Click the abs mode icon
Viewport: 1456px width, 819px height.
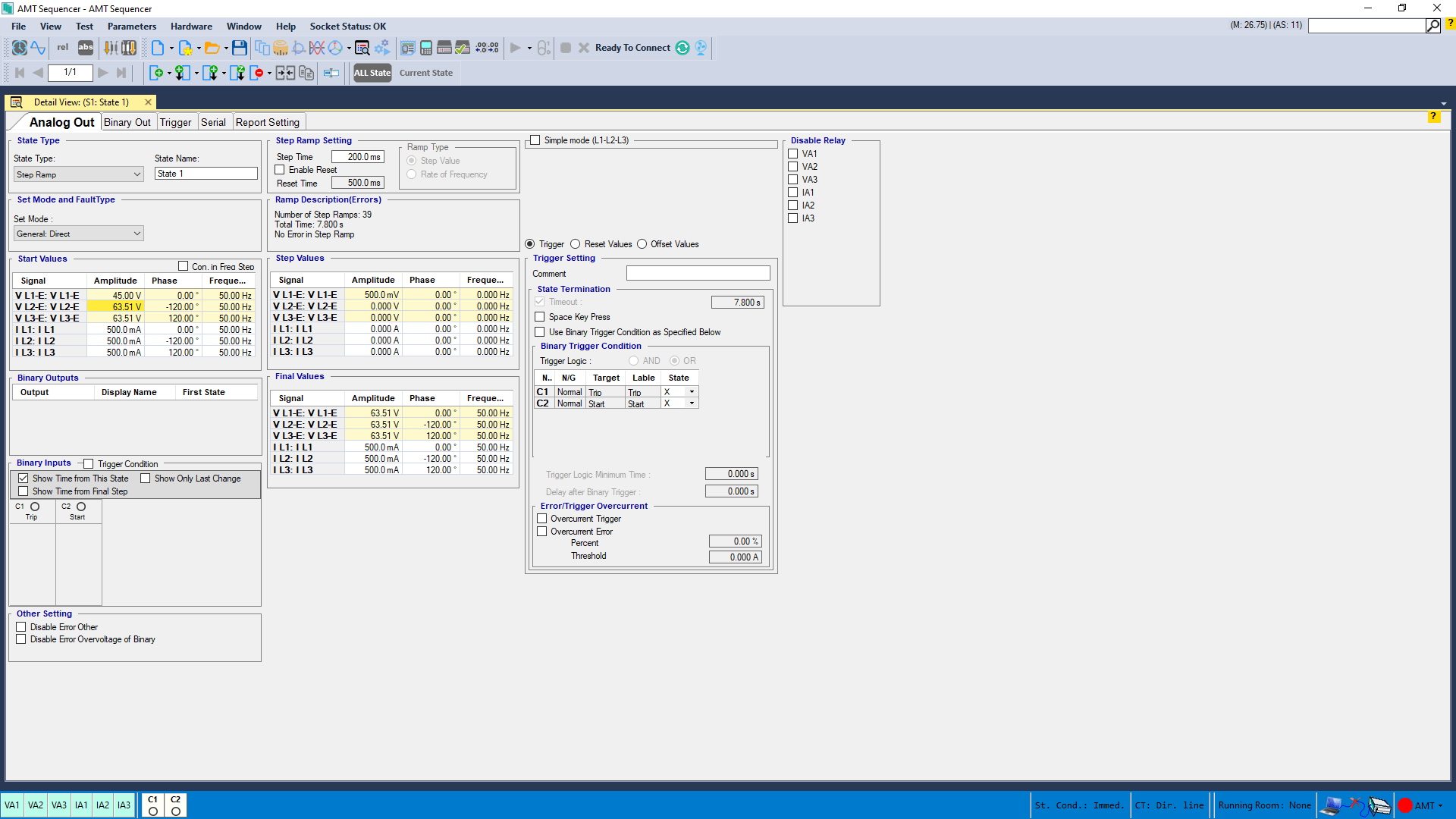point(86,48)
